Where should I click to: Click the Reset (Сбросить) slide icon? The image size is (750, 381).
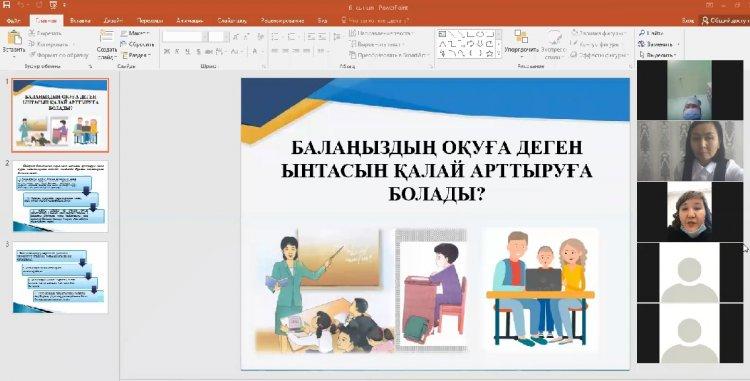pyautogui.click(x=123, y=44)
